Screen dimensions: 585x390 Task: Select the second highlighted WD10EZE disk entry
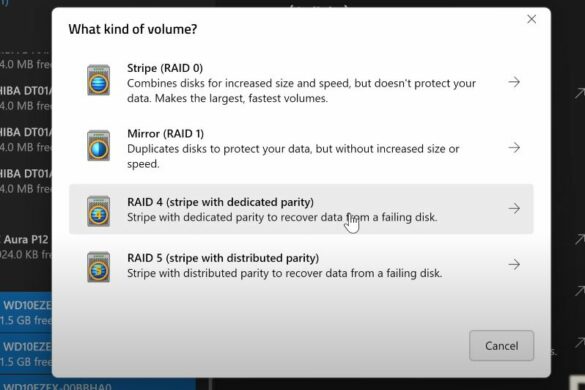click(26, 354)
